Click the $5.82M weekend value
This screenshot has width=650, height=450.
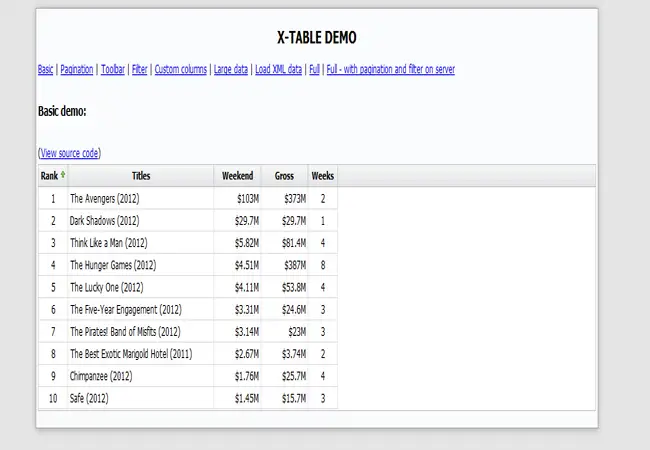click(x=247, y=243)
